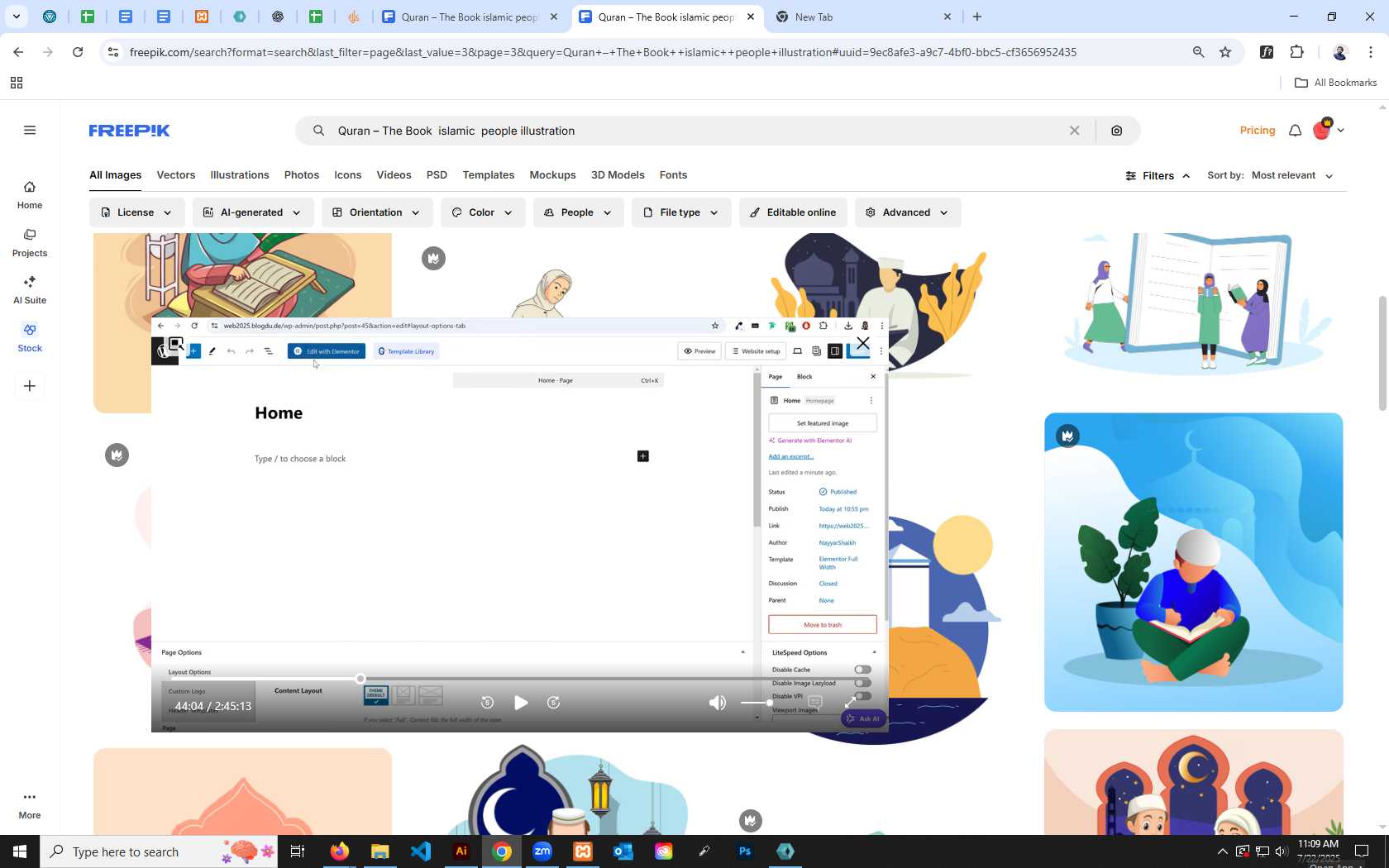Expand the People filter dropdown

coord(578,212)
